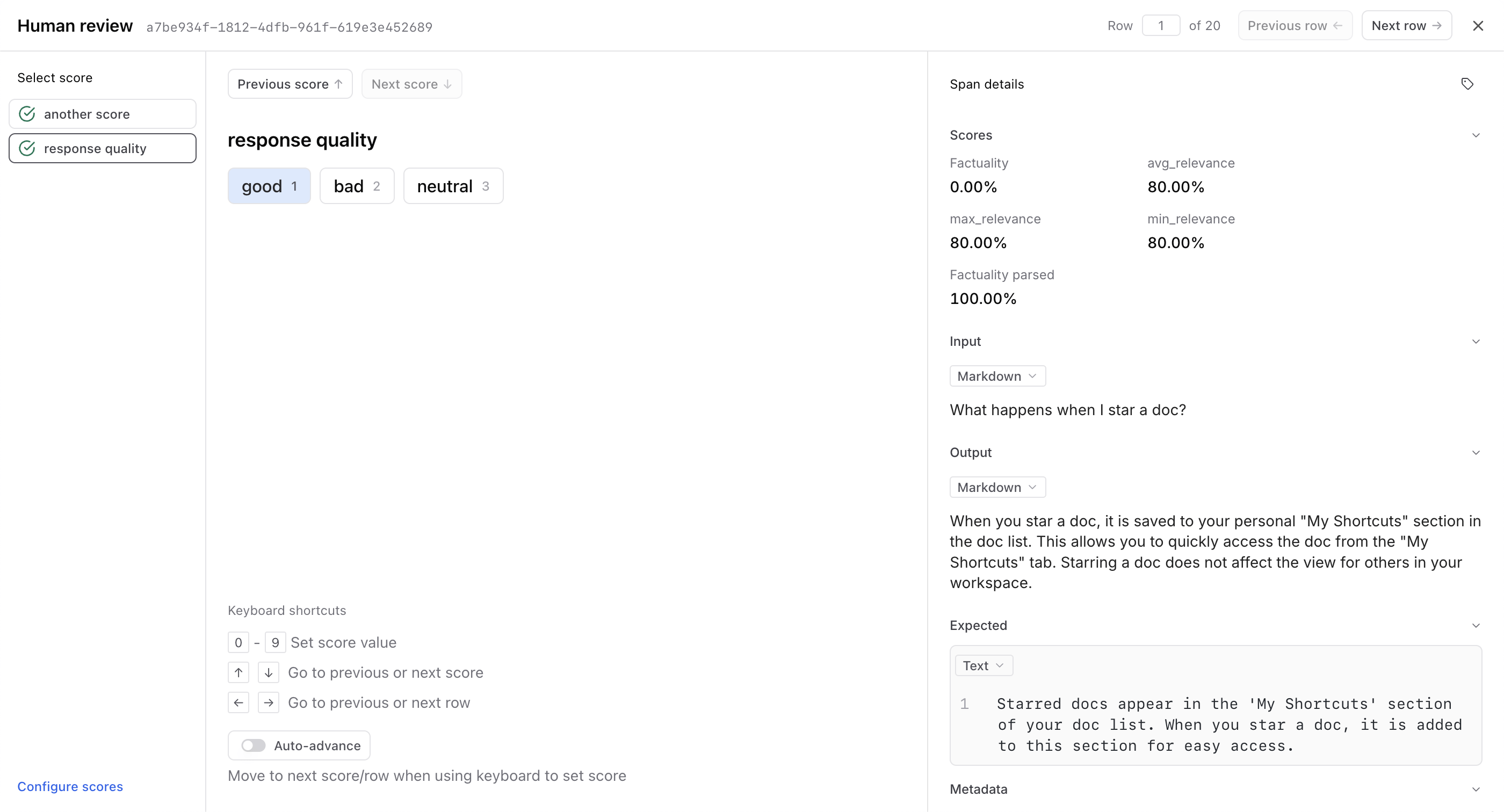Go to the Next row
This screenshot has width=1504, height=812.
pyautogui.click(x=1406, y=26)
